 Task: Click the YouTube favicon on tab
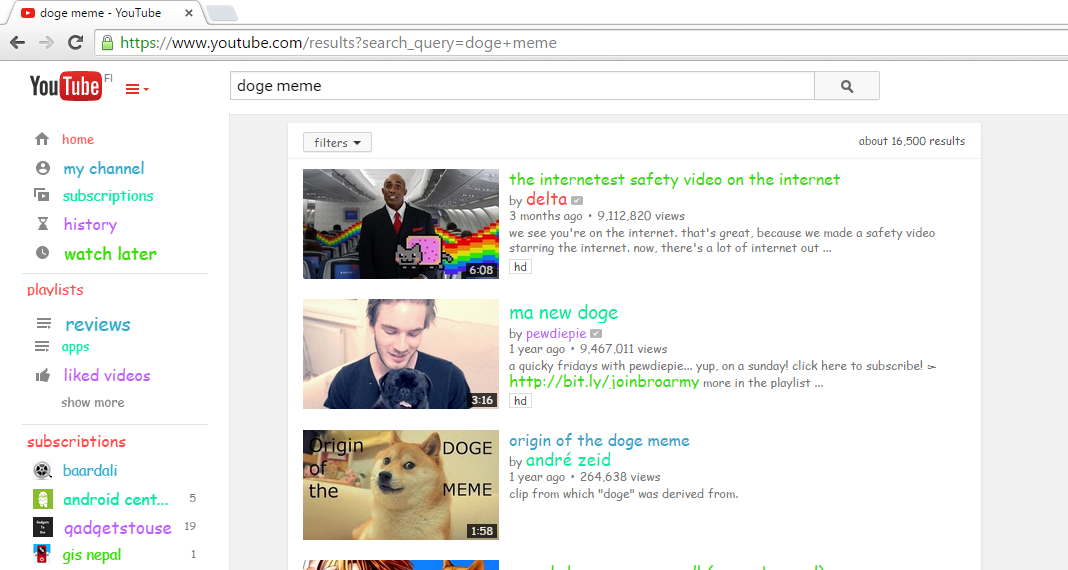click(x=28, y=12)
